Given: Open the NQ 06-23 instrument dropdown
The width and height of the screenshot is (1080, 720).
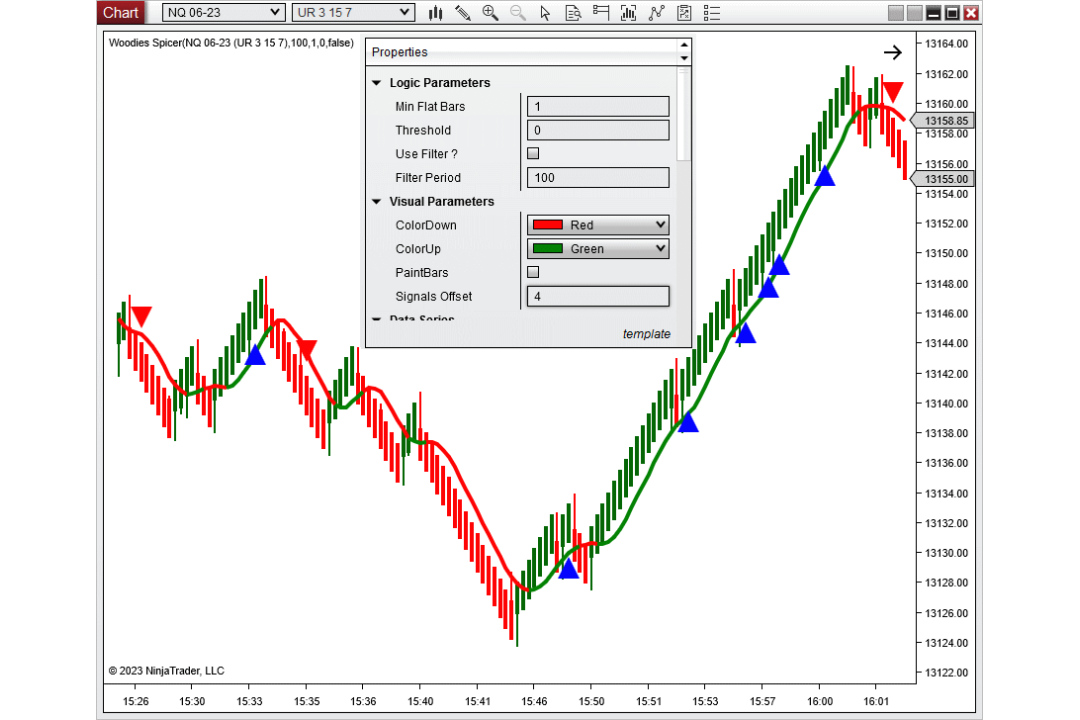Looking at the screenshot, I should [223, 12].
